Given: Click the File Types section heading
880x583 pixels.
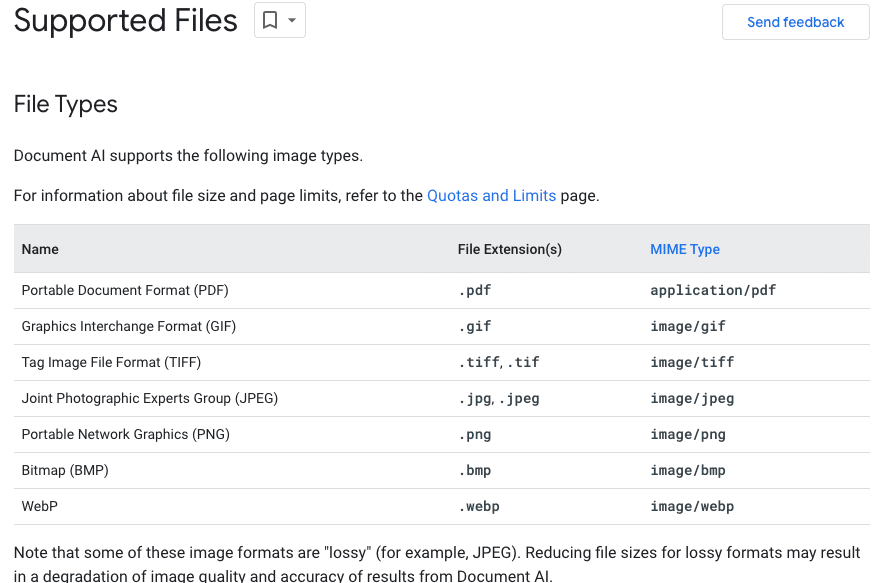Looking at the screenshot, I should click(x=66, y=104).
